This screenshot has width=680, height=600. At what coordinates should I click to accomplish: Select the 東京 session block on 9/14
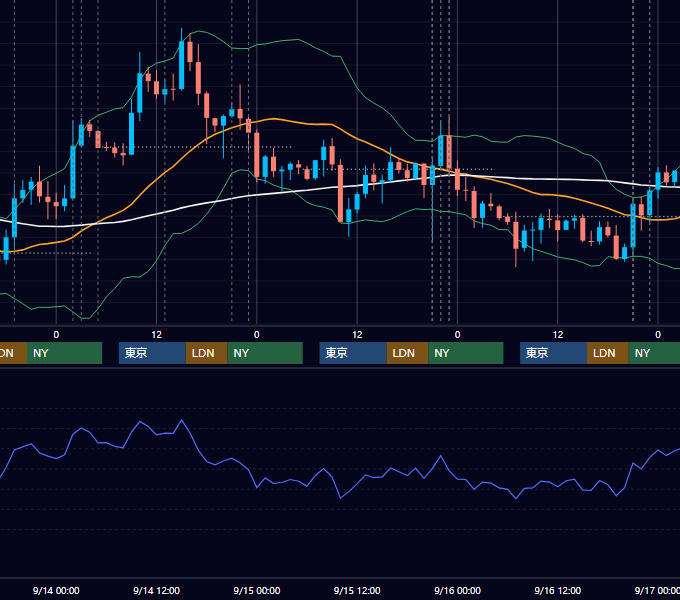pyautogui.click(x=152, y=353)
